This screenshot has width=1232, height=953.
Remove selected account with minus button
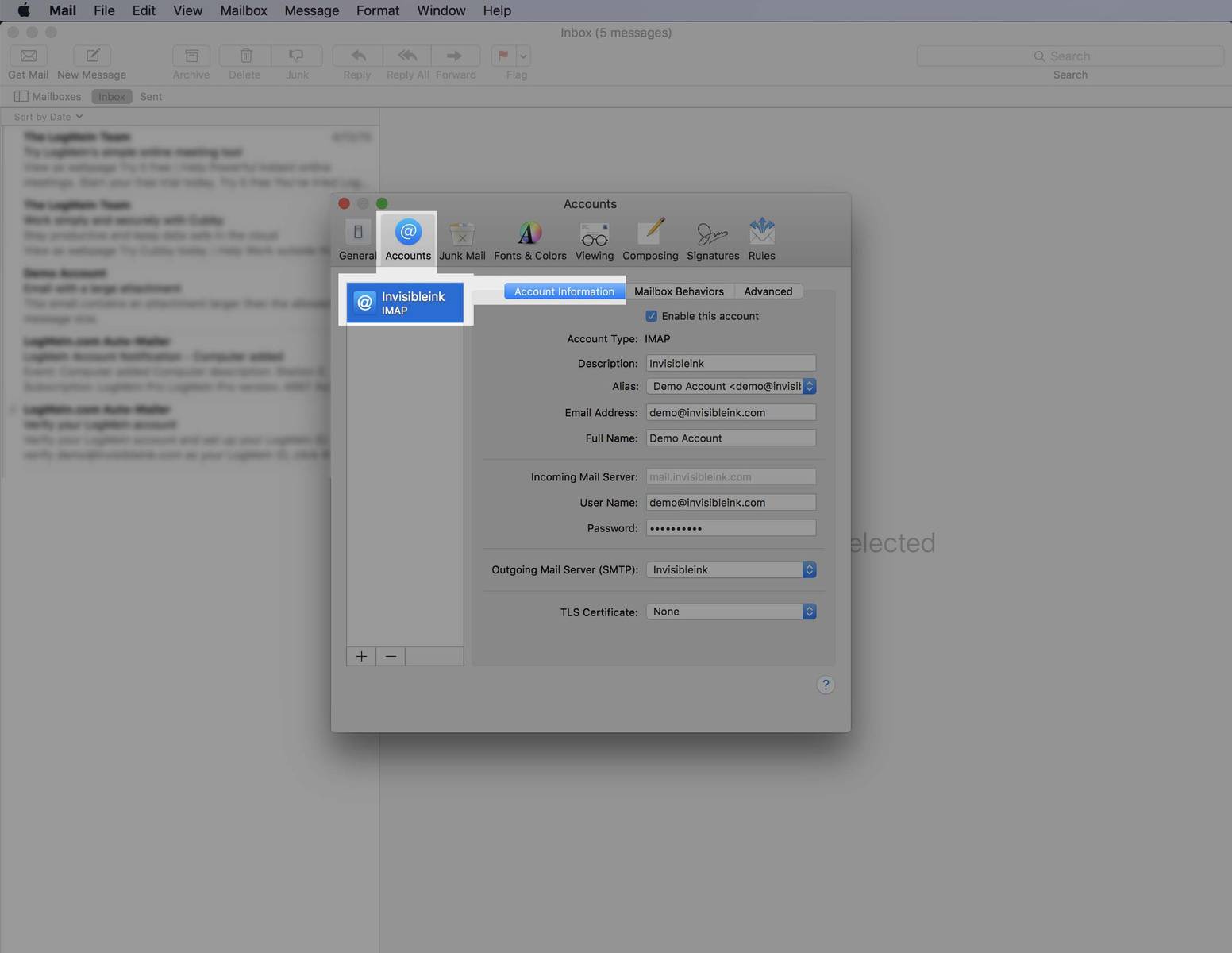tap(391, 656)
